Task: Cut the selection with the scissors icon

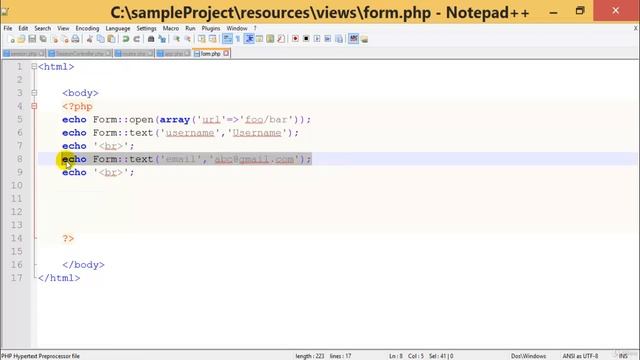Action: [x=89, y=39]
